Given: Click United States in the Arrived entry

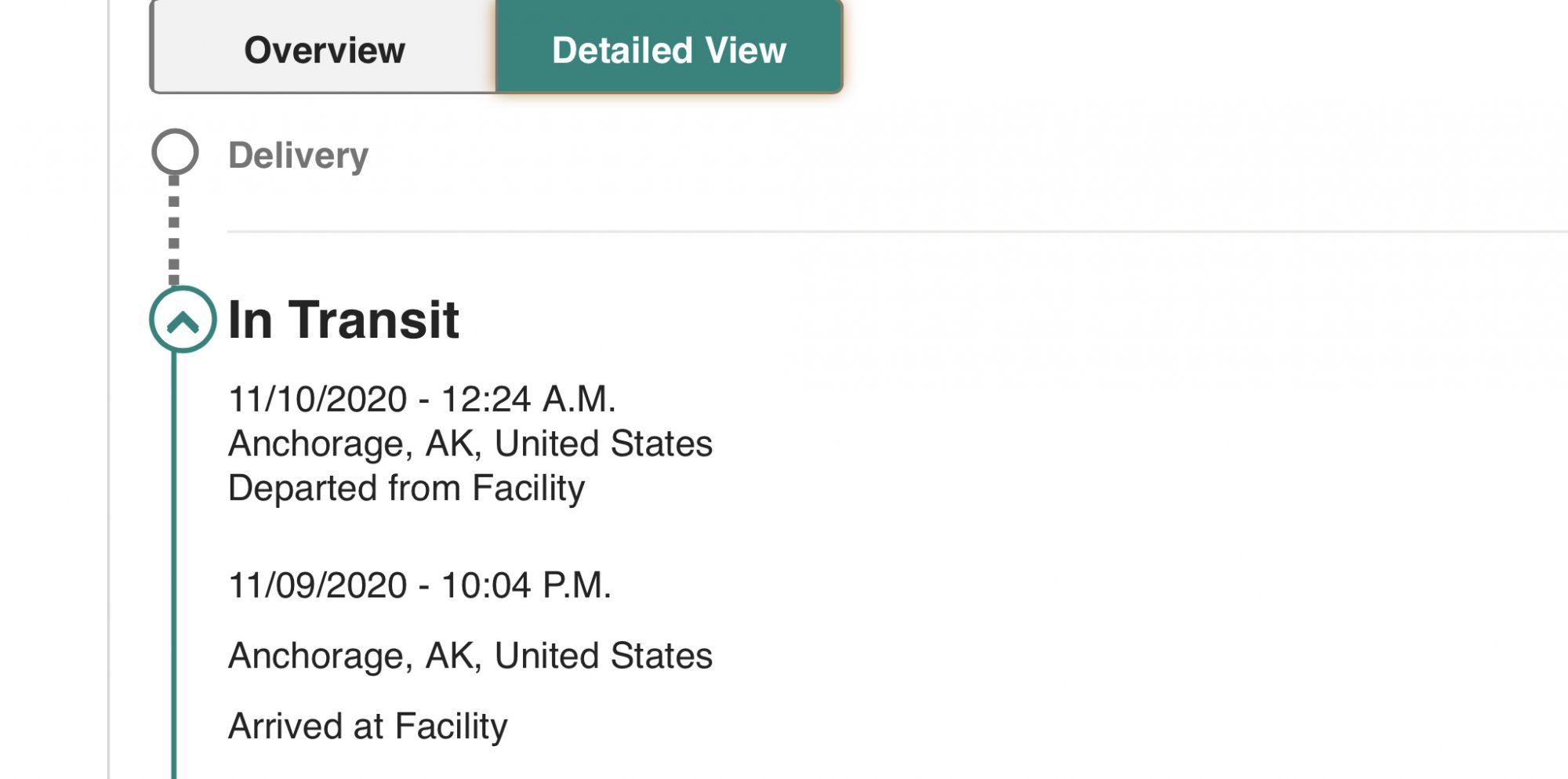Looking at the screenshot, I should [603, 656].
